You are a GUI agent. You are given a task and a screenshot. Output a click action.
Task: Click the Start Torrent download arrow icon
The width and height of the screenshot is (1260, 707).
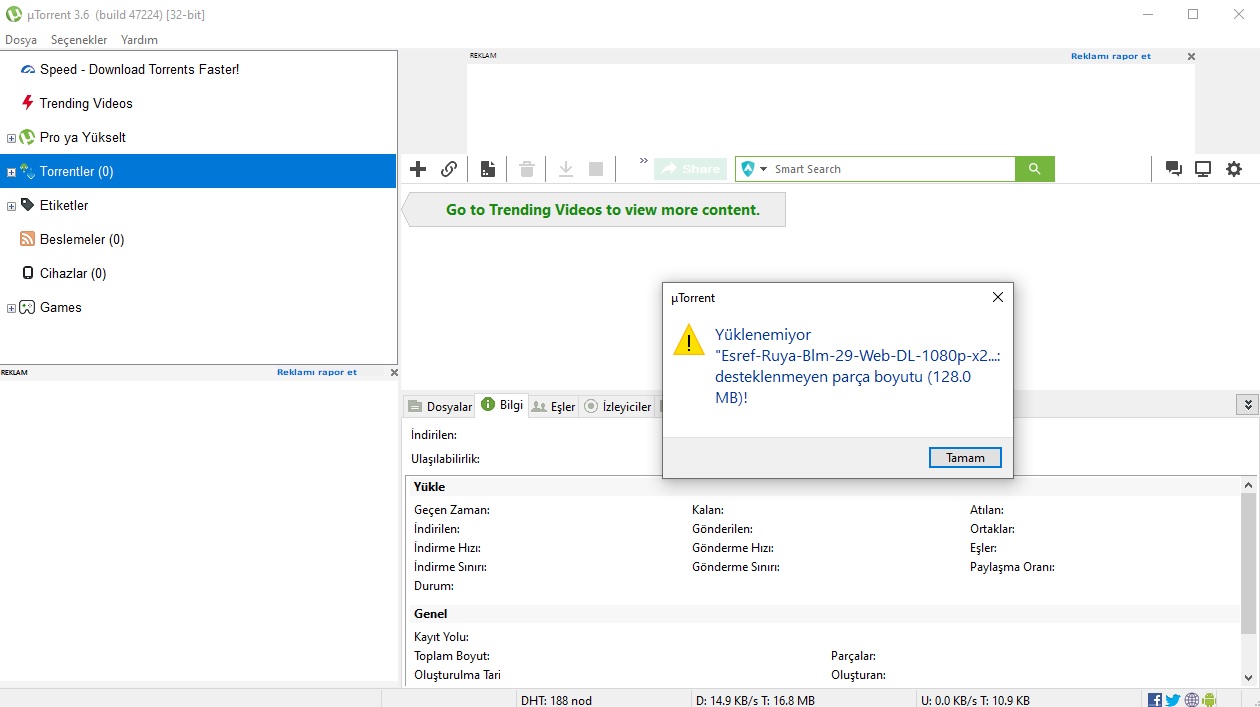tap(566, 169)
